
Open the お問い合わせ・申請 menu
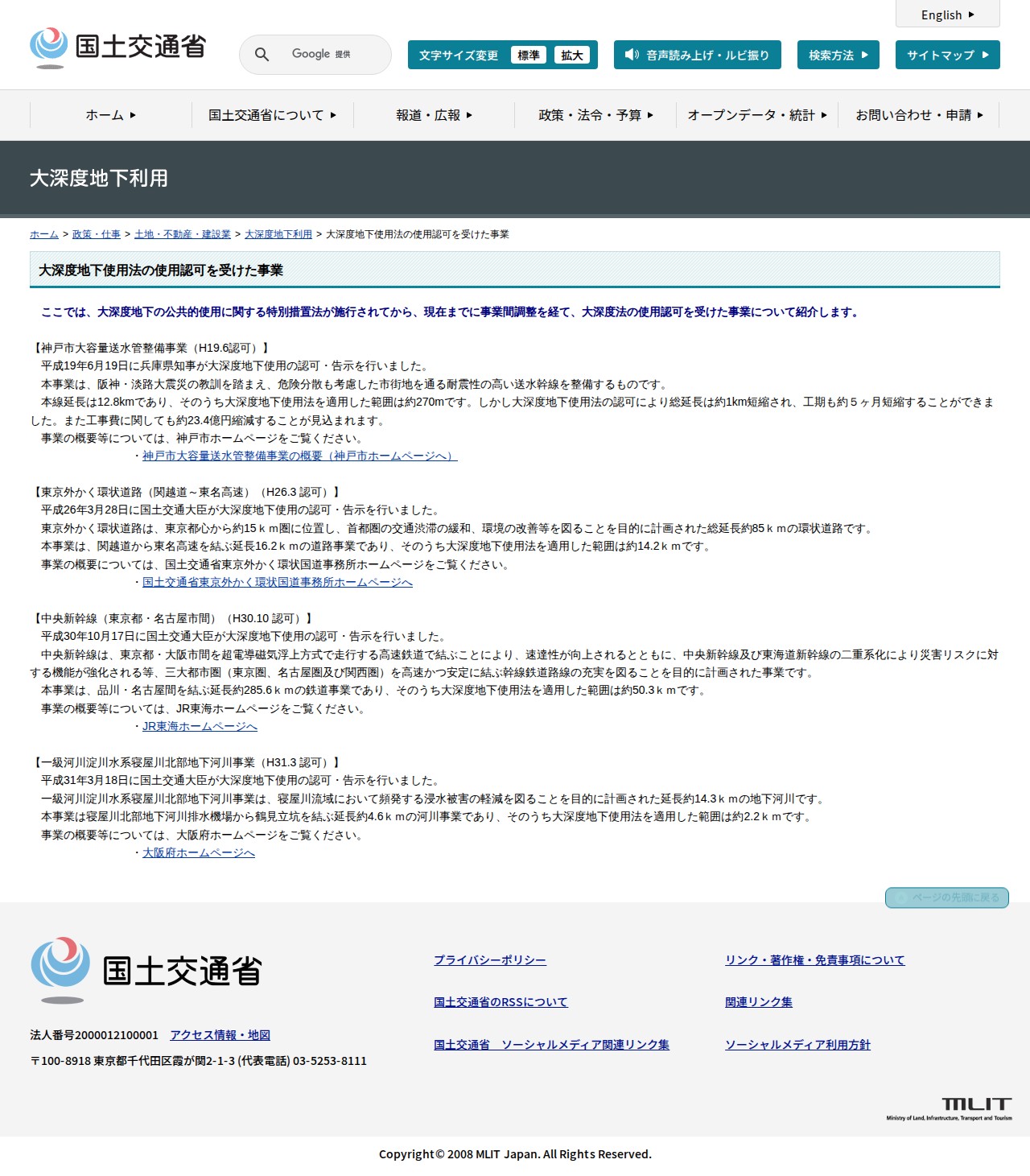(x=919, y=115)
